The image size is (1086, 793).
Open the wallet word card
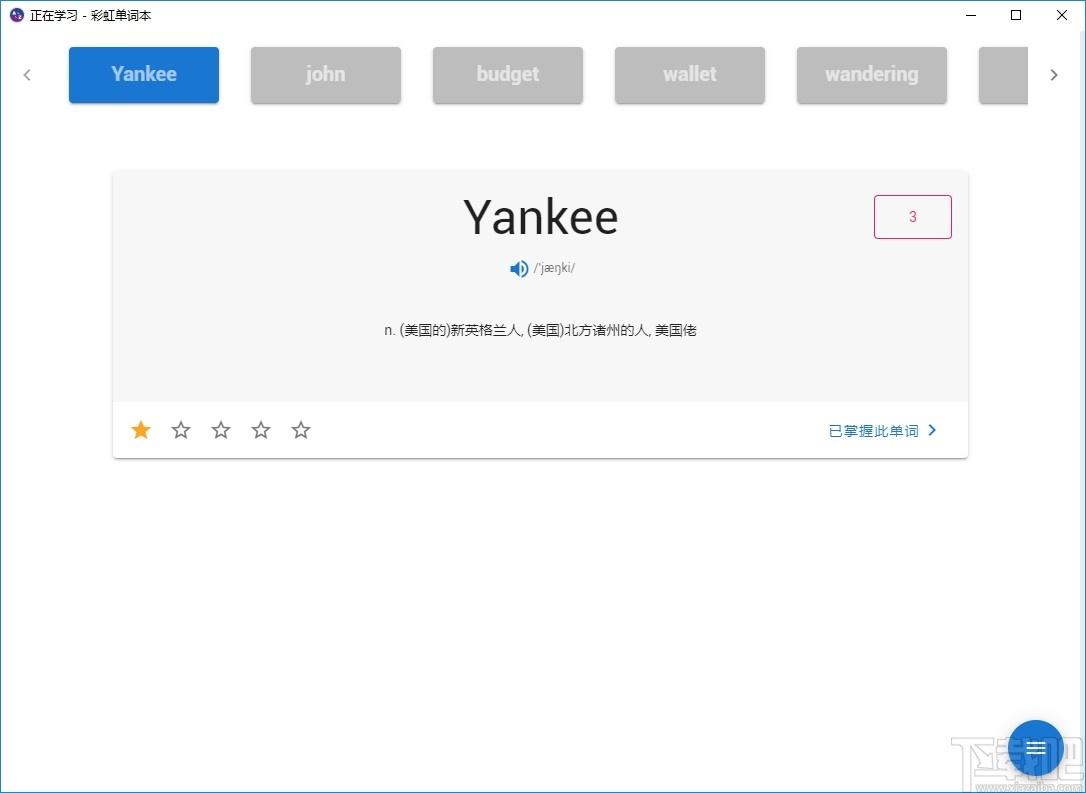click(690, 75)
